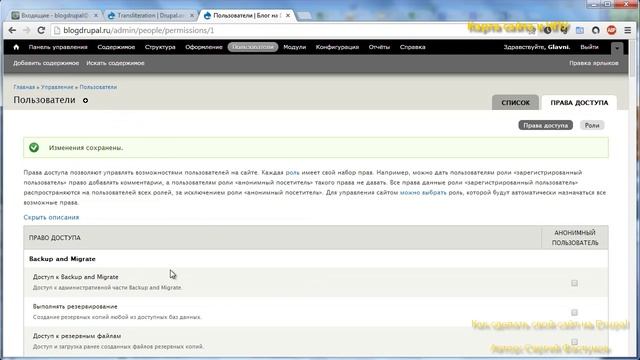The height and width of the screenshot is (360, 640).
Task: Close the Входящие blogdrupal tab
Action: tap(96, 16)
